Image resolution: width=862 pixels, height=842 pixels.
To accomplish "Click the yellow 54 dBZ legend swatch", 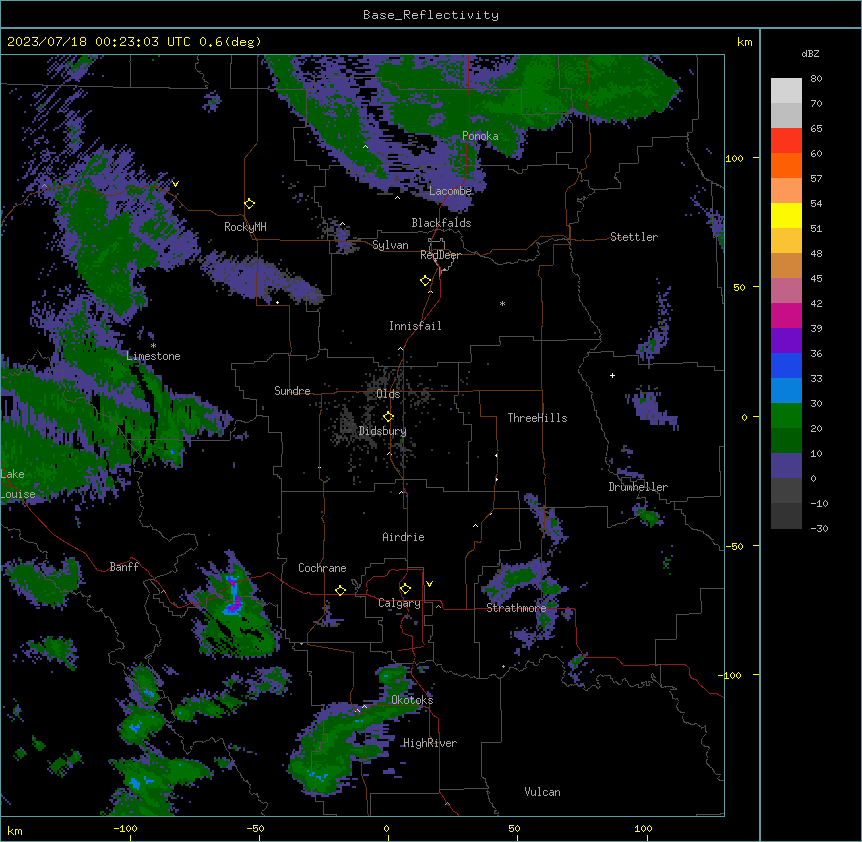I will pyautogui.click(x=786, y=215).
